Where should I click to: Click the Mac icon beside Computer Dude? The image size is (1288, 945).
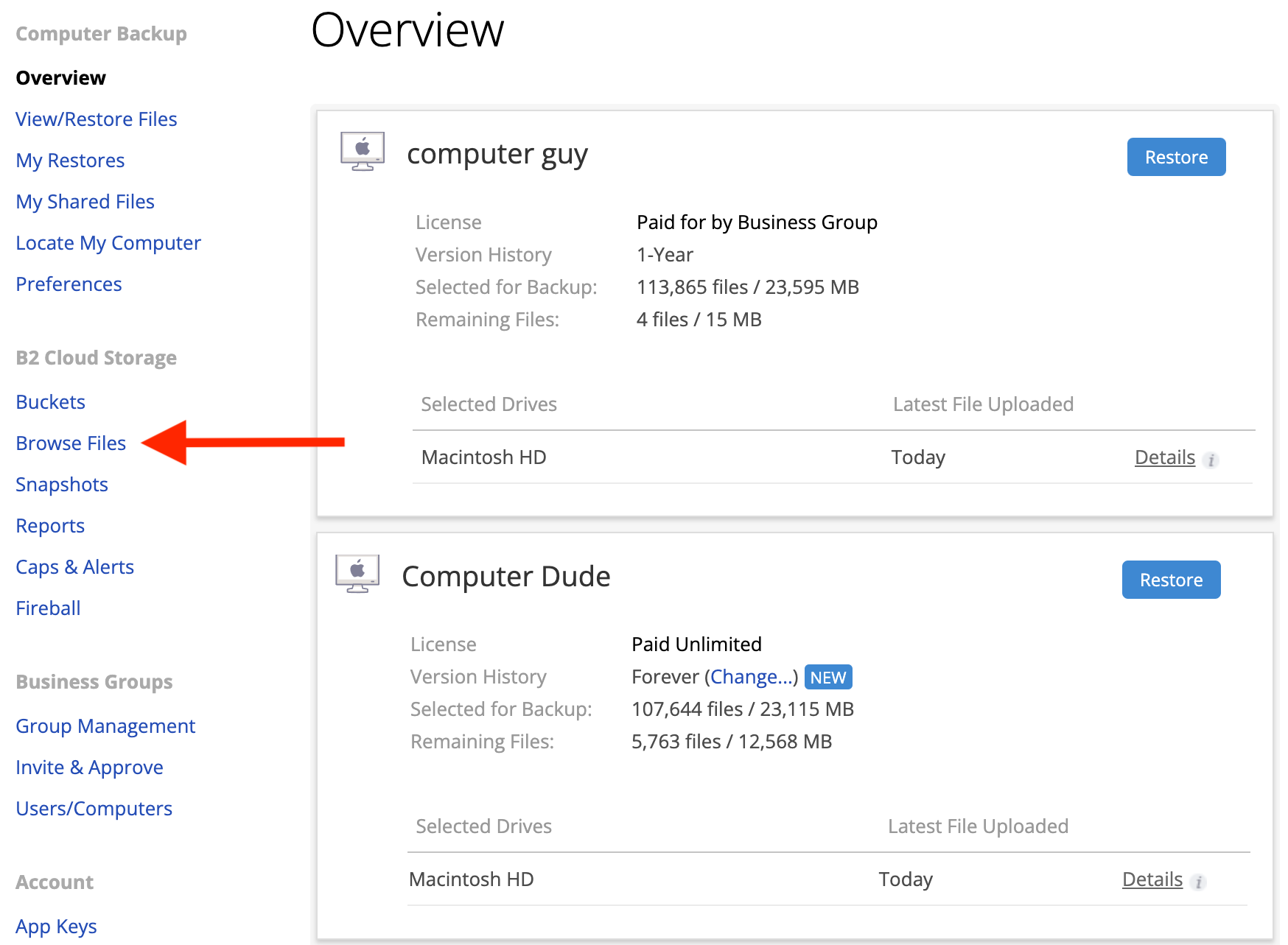point(357,574)
